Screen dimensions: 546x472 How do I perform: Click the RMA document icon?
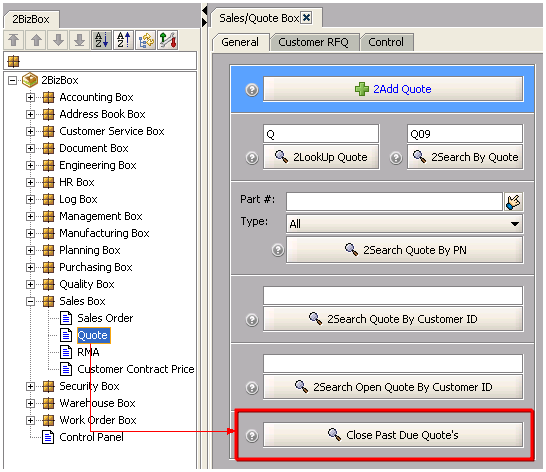coord(66,352)
